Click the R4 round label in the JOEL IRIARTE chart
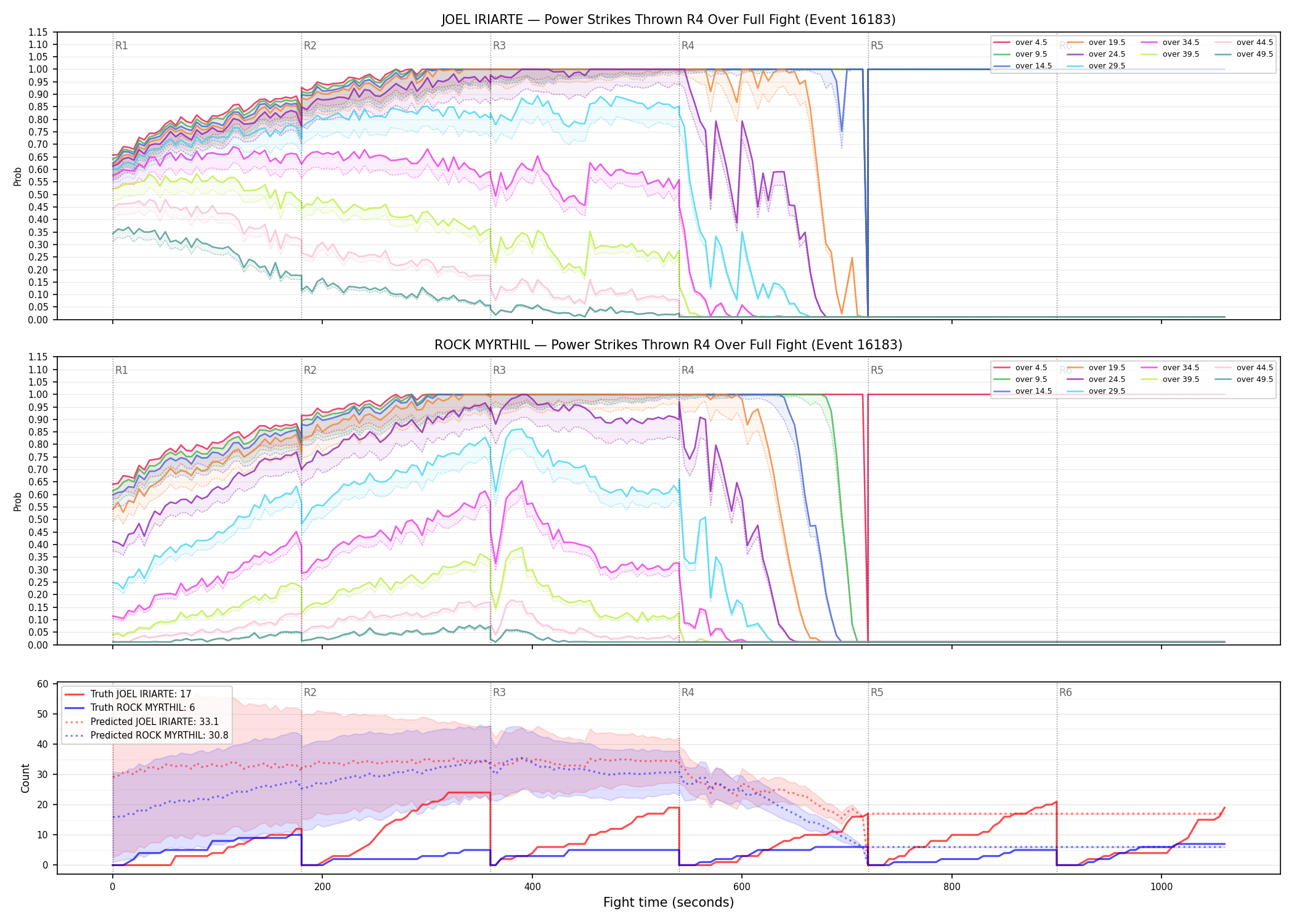 [x=688, y=46]
